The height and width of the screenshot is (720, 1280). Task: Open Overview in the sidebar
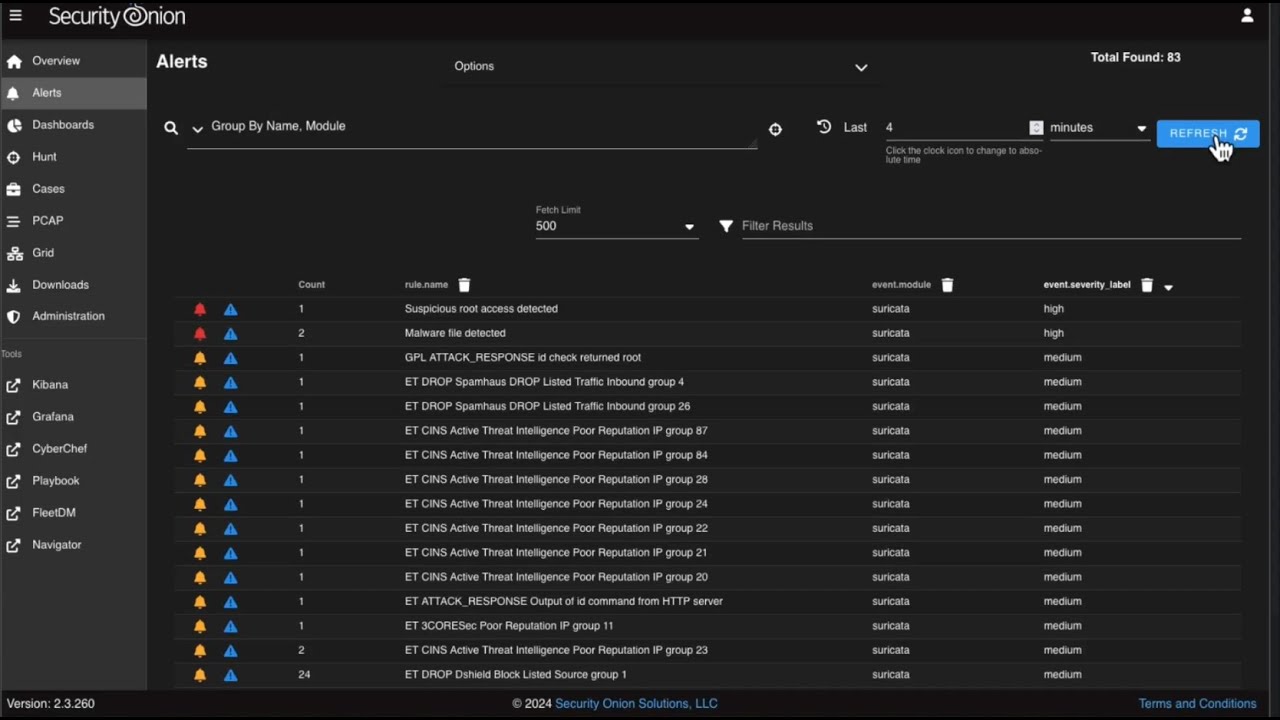pyautogui.click(x=73, y=61)
